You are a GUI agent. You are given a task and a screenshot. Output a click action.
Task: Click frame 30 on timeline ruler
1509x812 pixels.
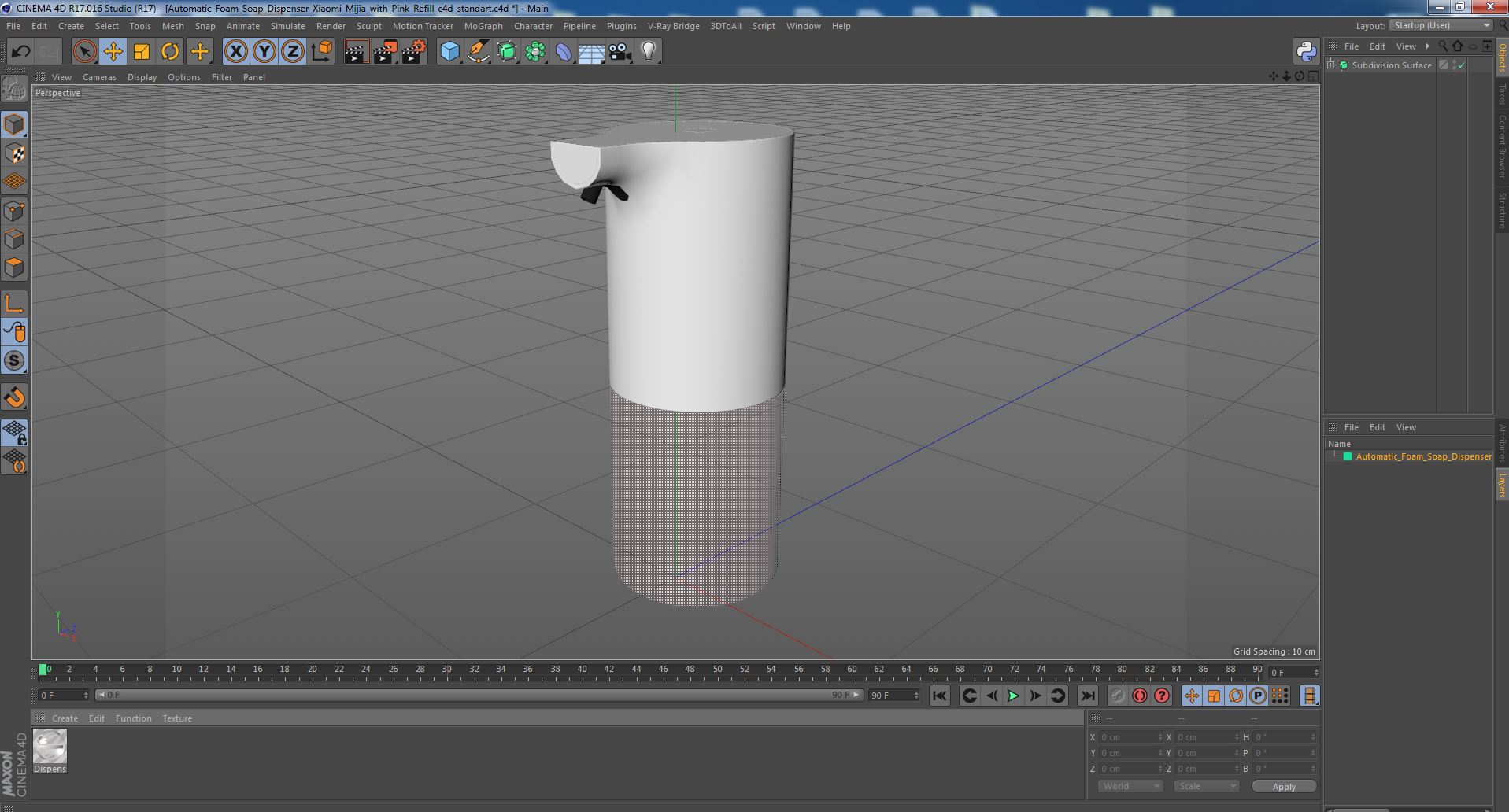pyautogui.click(x=446, y=670)
